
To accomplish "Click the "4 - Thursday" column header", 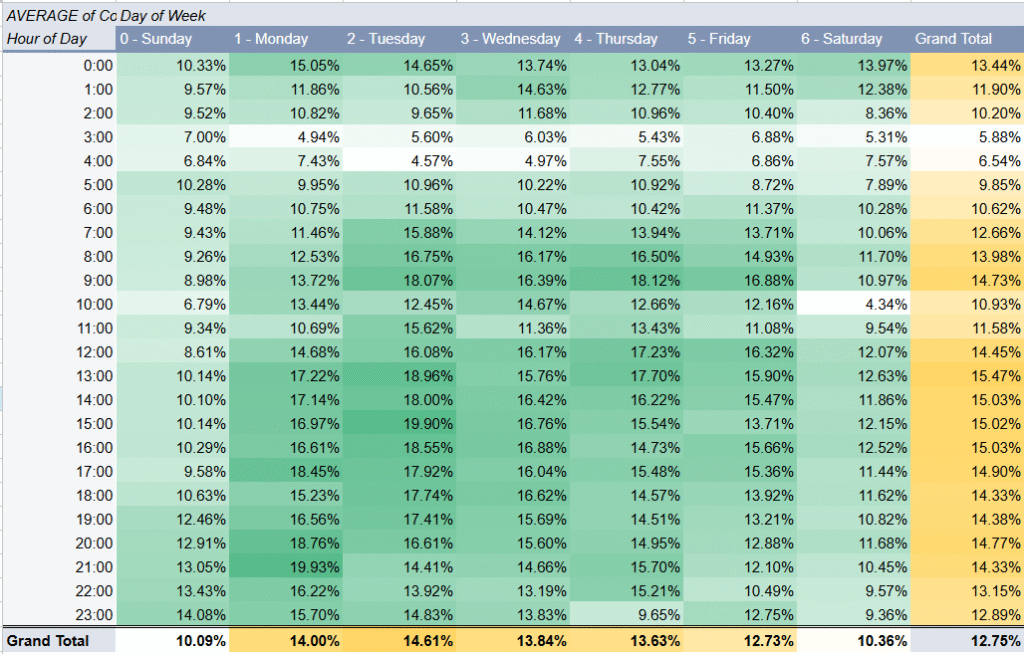I will tap(616, 39).
